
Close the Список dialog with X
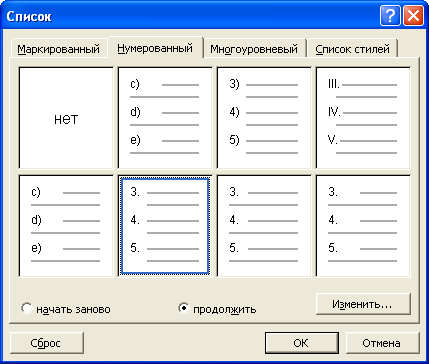(411, 16)
